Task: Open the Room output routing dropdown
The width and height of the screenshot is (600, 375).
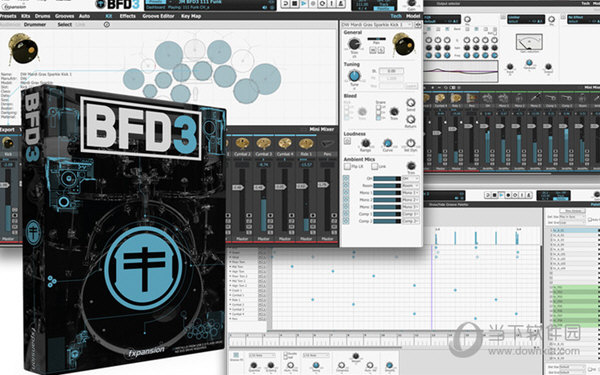Action: click(x=410, y=186)
